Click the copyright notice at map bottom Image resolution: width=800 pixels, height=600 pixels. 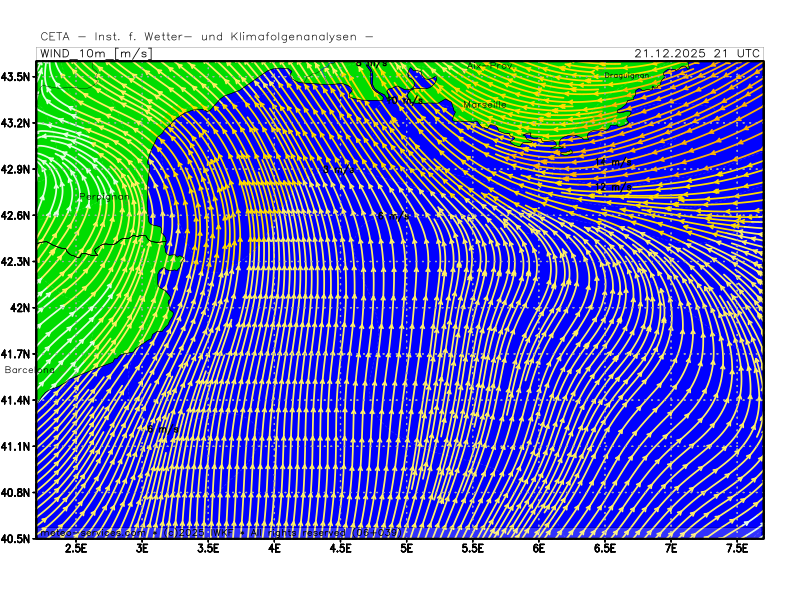pyautogui.click(x=220, y=532)
